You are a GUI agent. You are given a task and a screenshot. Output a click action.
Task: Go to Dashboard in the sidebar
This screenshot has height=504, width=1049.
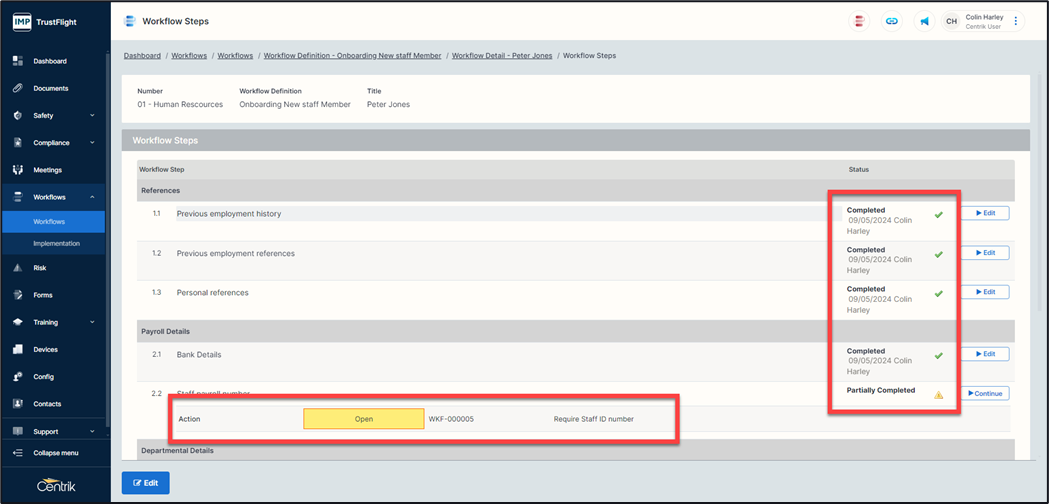click(x=50, y=61)
